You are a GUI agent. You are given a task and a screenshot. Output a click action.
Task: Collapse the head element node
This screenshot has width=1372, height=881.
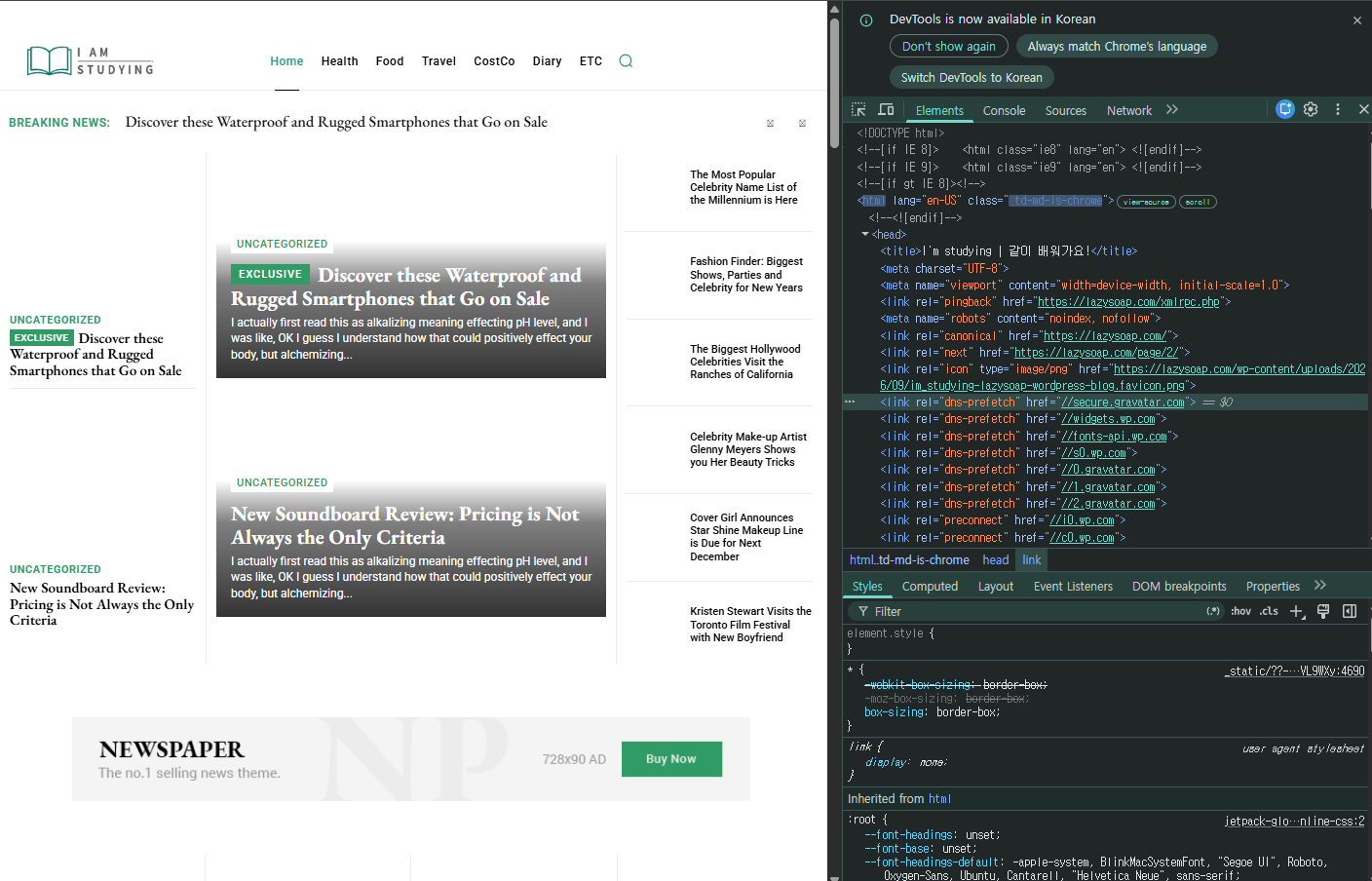click(865, 235)
